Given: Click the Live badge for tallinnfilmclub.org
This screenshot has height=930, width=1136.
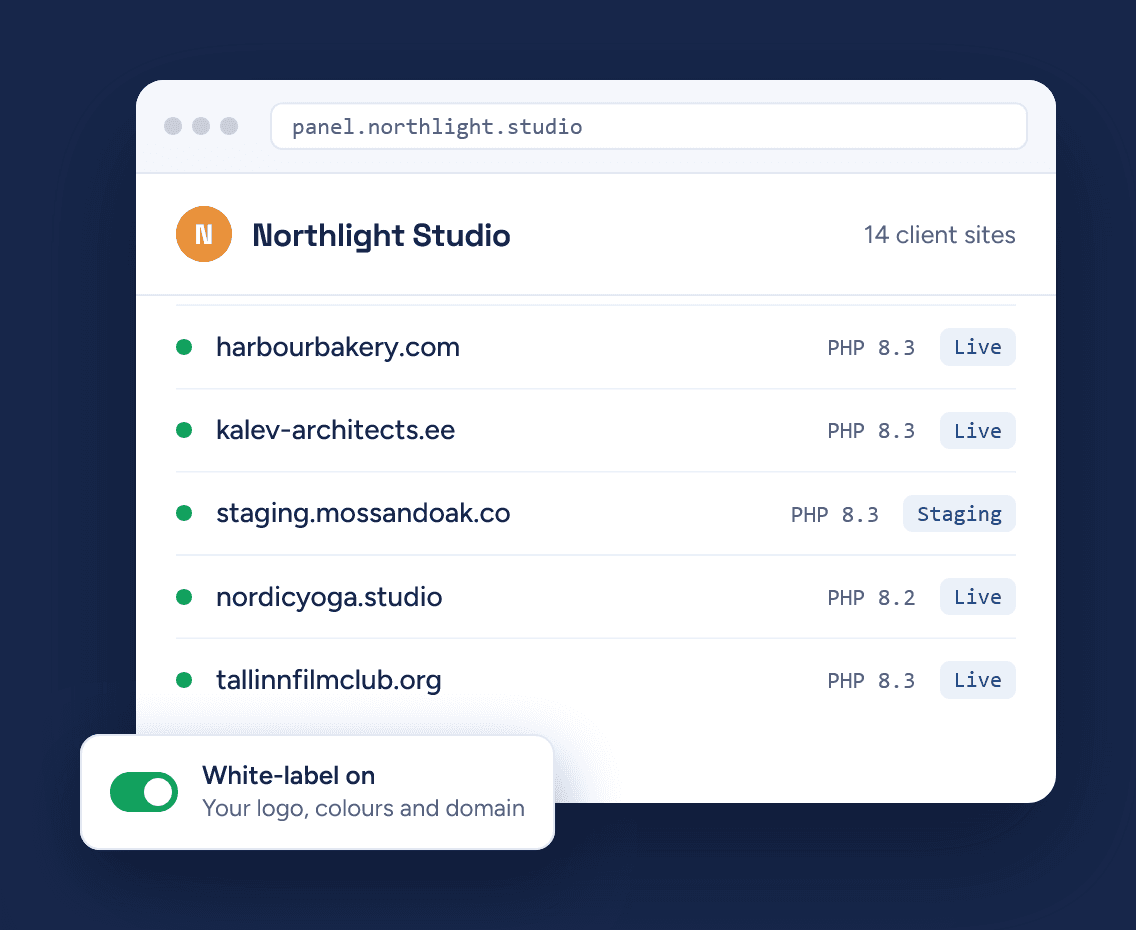Looking at the screenshot, I should [x=977, y=680].
